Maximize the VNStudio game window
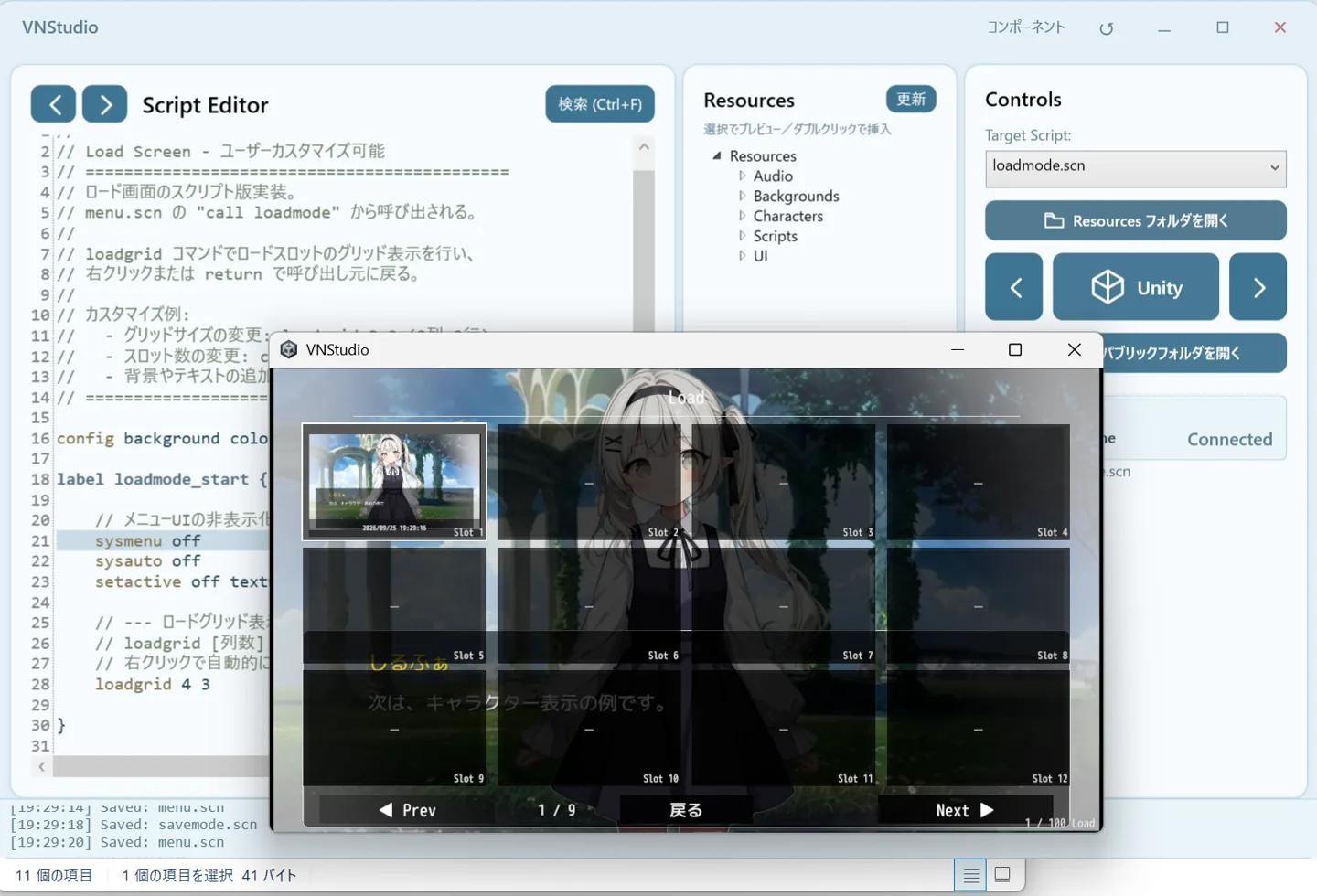Image resolution: width=1317 pixels, height=896 pixels. click(1014, 349)
